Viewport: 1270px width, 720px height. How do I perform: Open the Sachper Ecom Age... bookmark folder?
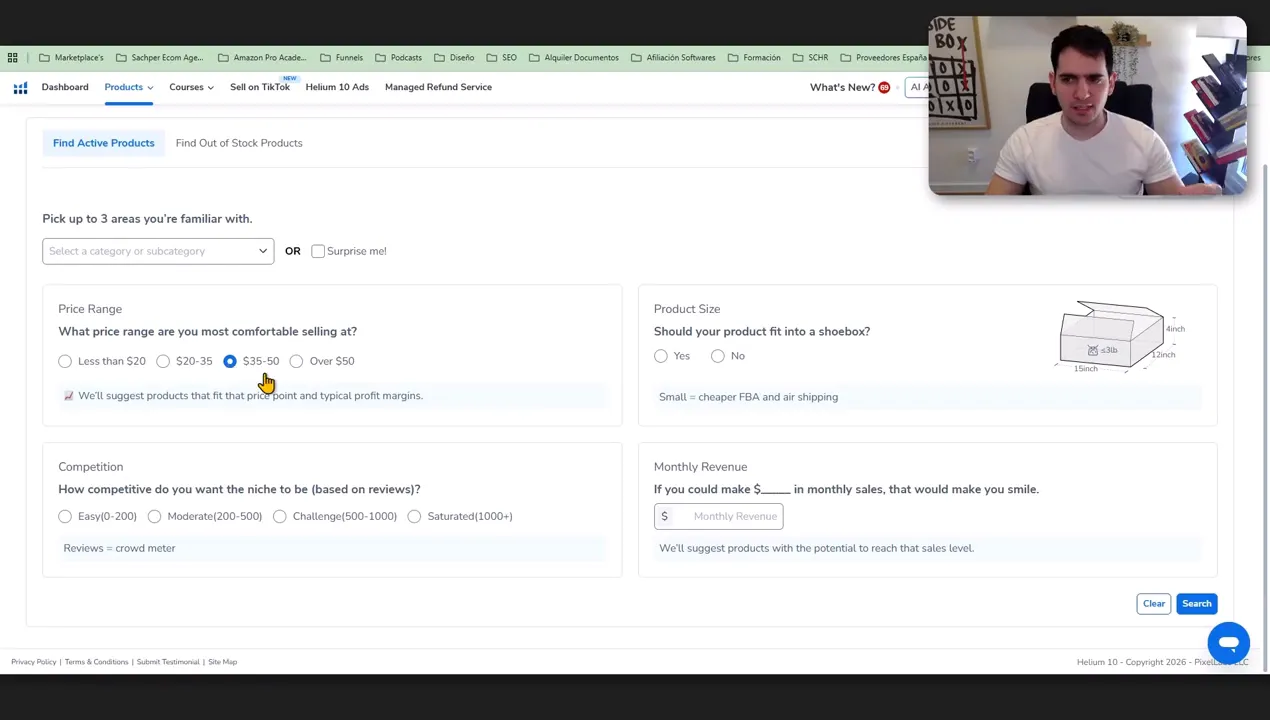pyautogui.click(x=159, y=58)
